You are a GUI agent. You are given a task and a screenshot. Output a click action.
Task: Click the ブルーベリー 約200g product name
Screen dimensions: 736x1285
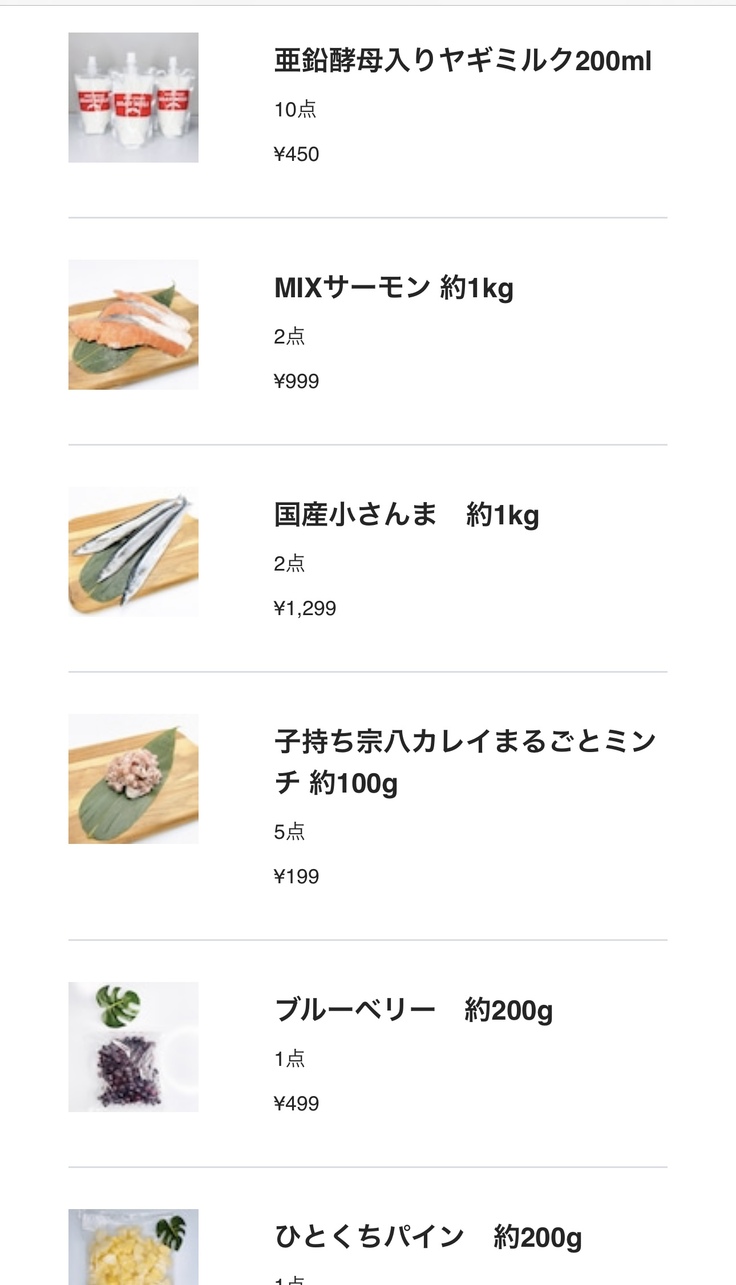coord(414,1011)
